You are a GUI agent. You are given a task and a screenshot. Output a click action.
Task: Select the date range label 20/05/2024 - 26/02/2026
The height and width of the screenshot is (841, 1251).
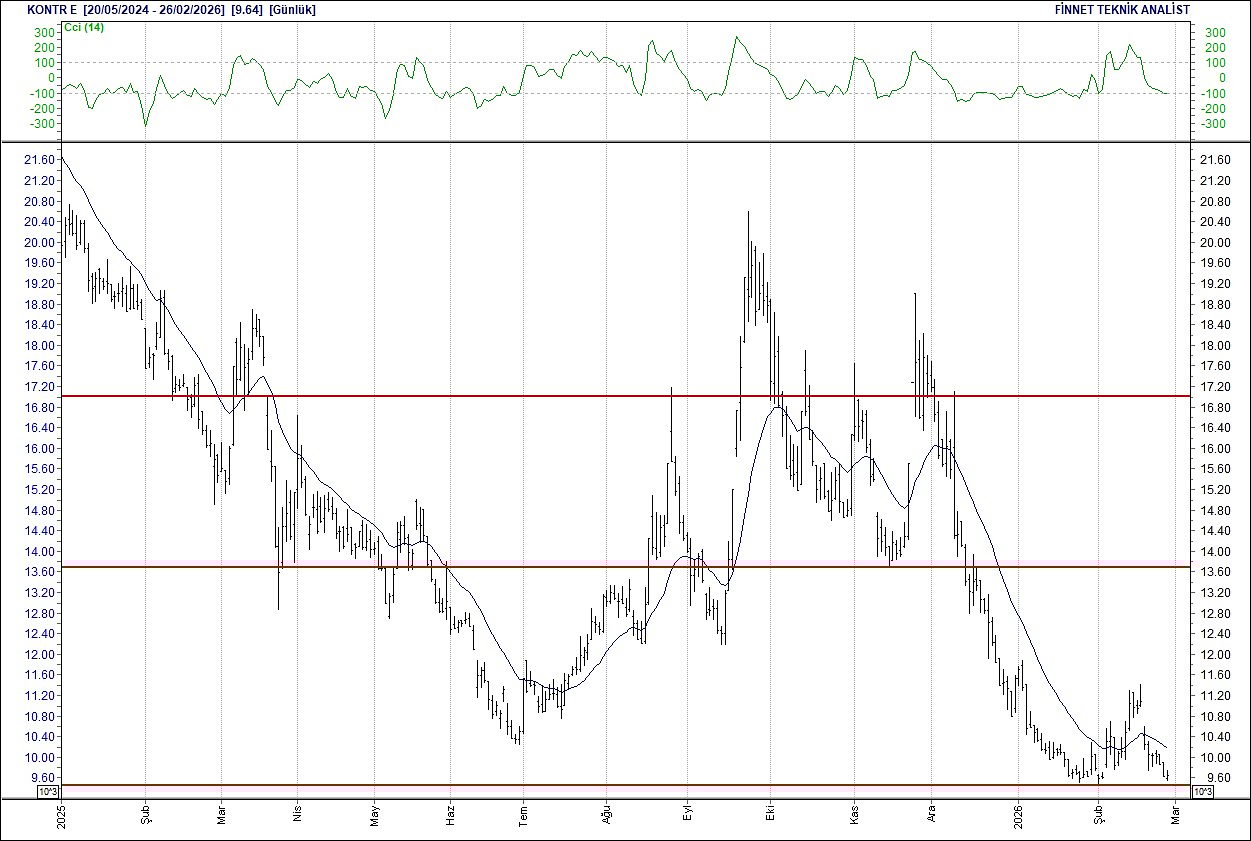point(151,9)
